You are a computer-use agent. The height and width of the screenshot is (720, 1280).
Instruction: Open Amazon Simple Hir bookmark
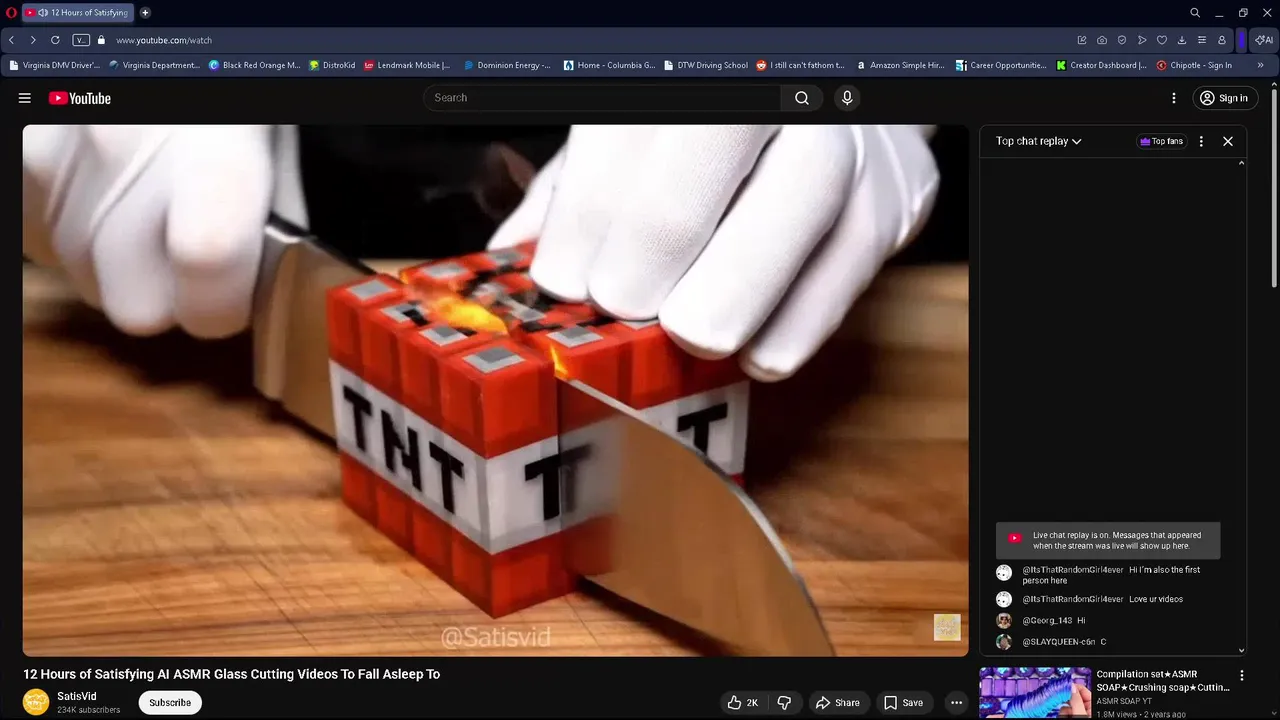pyautogui.click(x=900, y=65)
